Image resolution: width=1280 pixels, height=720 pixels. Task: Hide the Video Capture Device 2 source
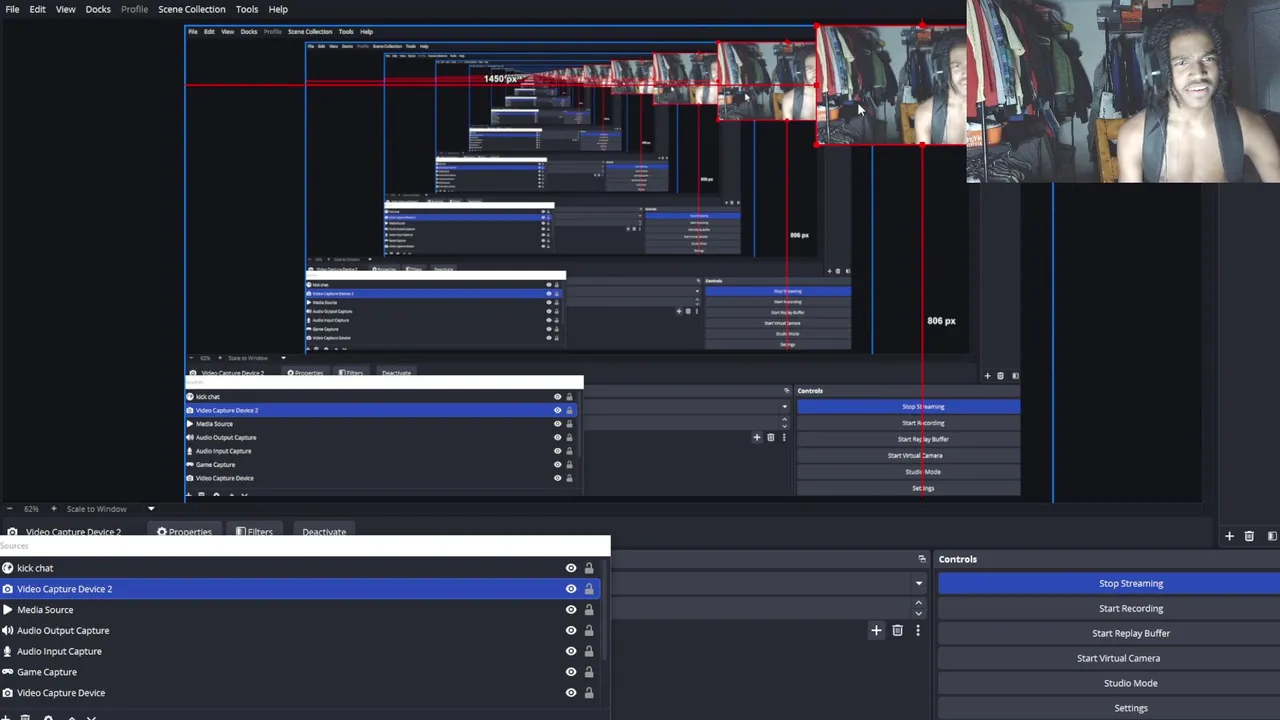point(571,589)
